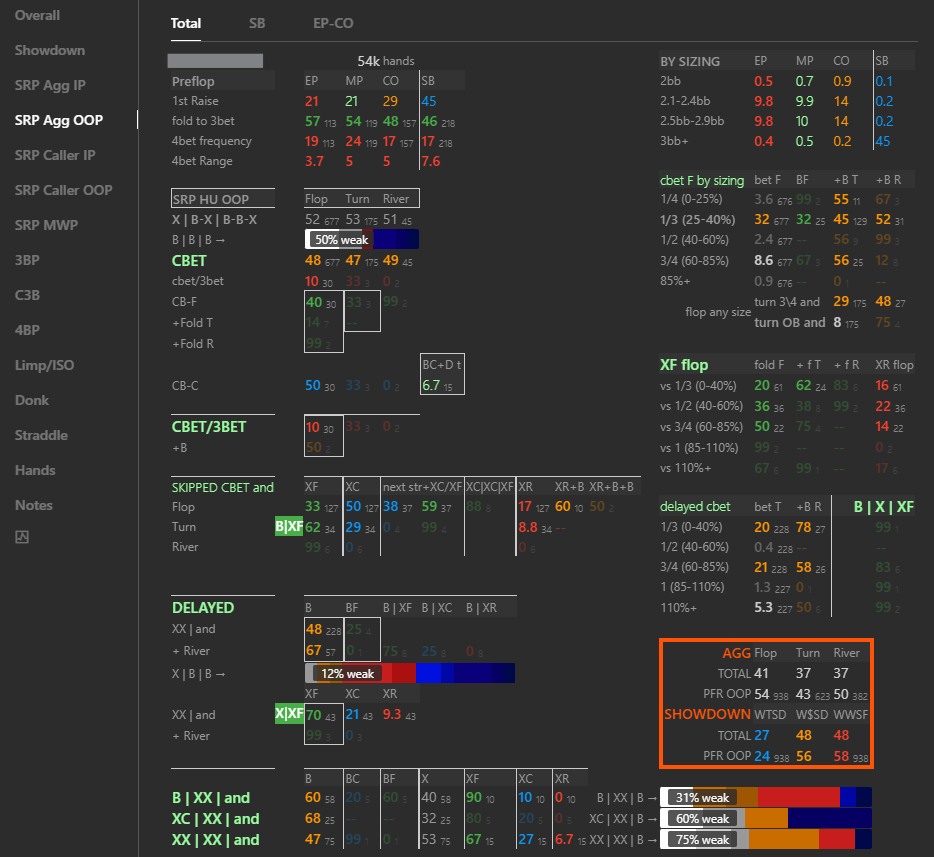
Task: Go to the Showdown sidebar section
Action: 49,51
